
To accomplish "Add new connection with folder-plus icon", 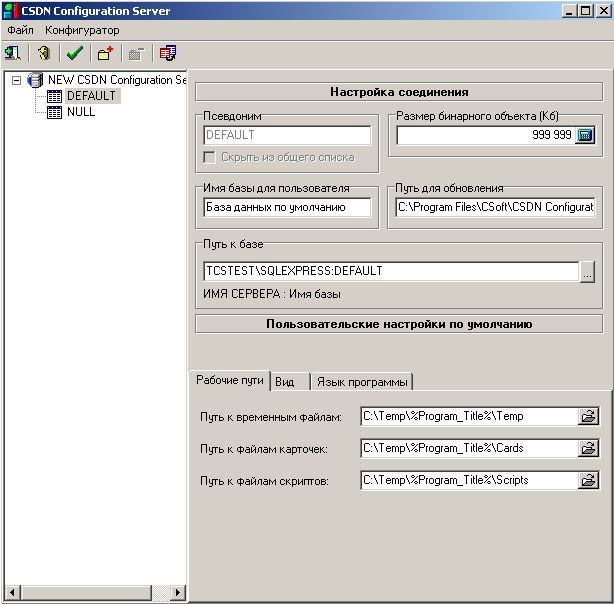I will pyautogui.click(x=105, y=53).
